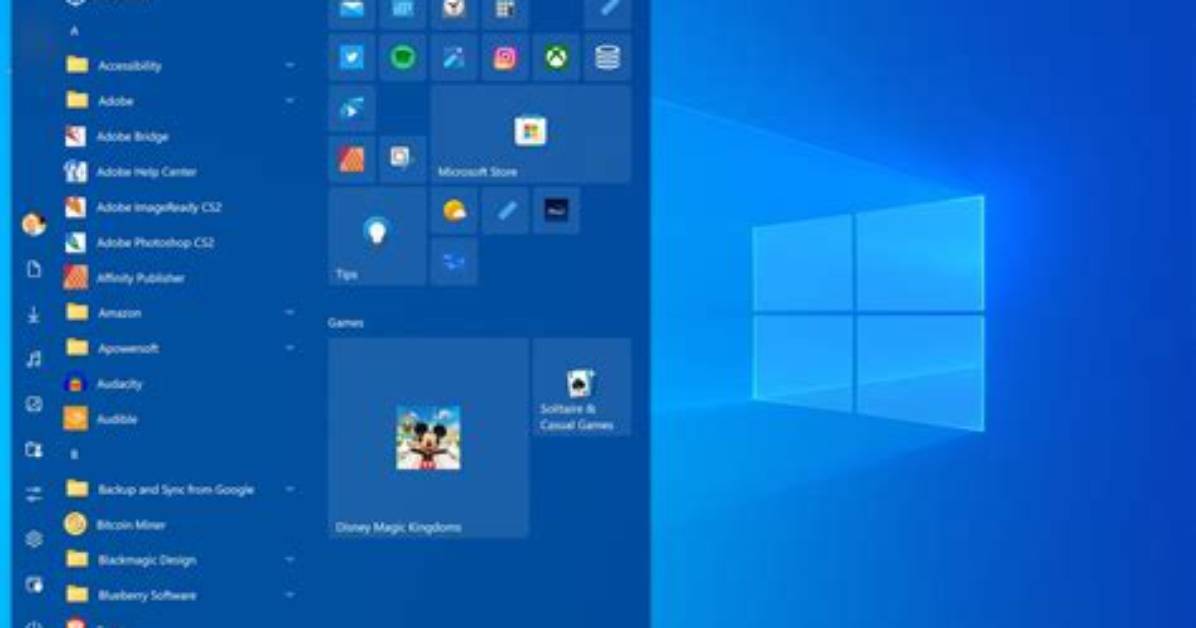Expand the Blackmagic Design folder chevron
The width and height of the screenshot is (1196, 628).
click(x=290, y=560)
